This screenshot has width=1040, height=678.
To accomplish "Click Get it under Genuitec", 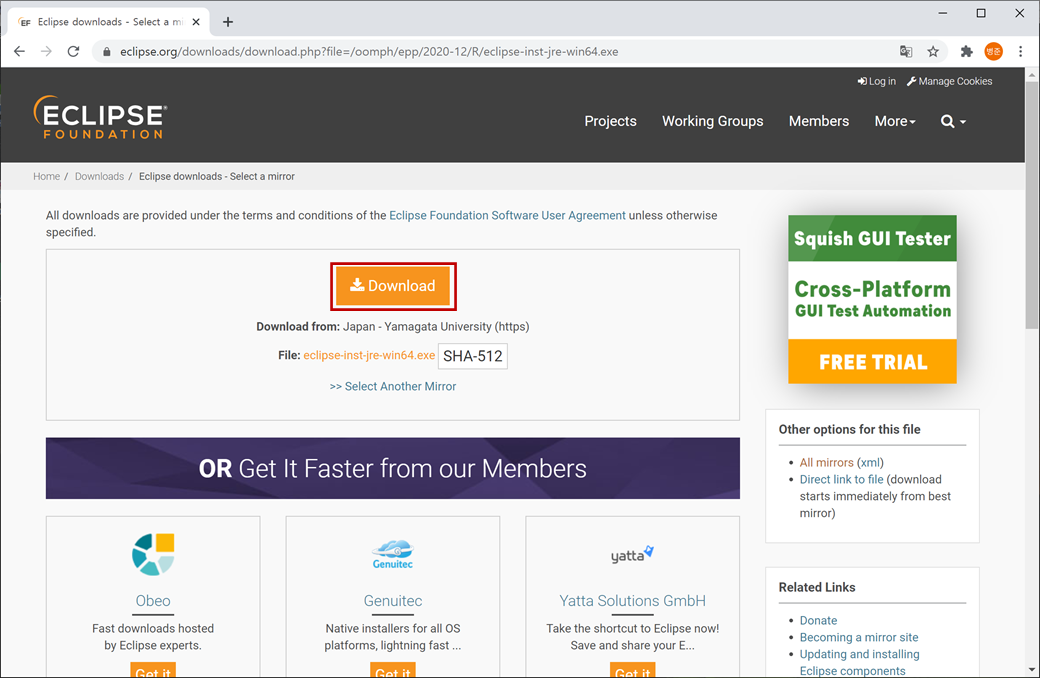I will pyautogui.click(x=393, y=670).
